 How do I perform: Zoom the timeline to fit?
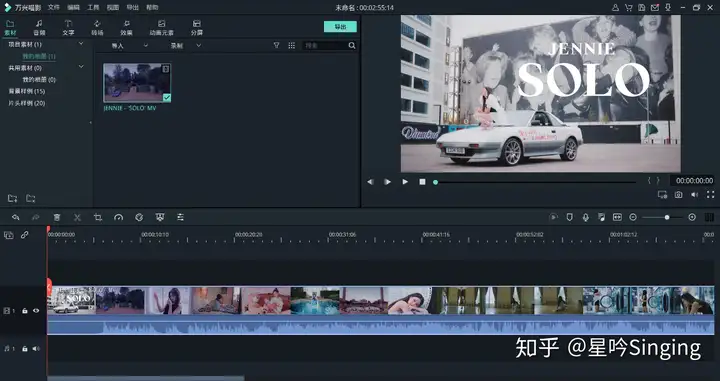(617, 218)
